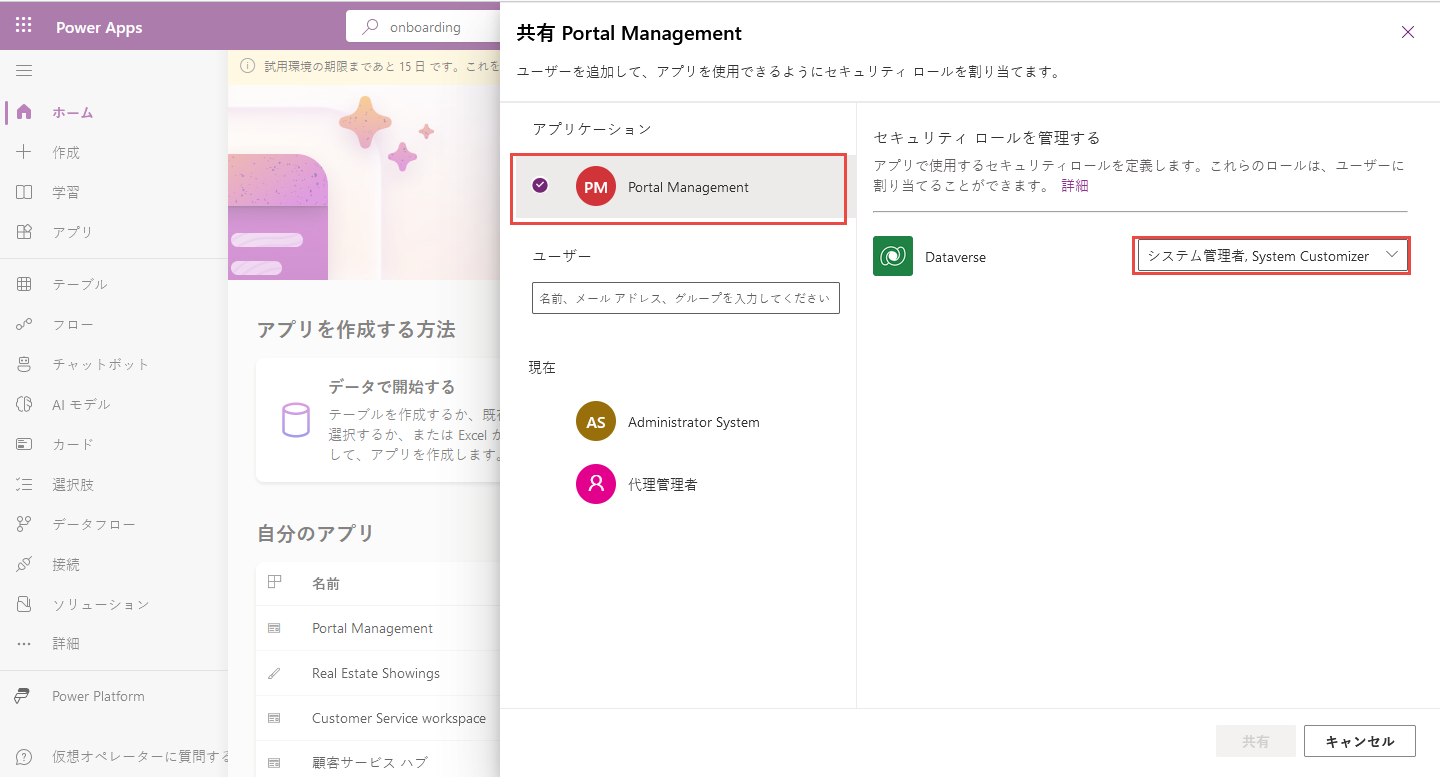Click the テーブル grid icon
Screen dimensions: 1440x777
click(24, 284)
